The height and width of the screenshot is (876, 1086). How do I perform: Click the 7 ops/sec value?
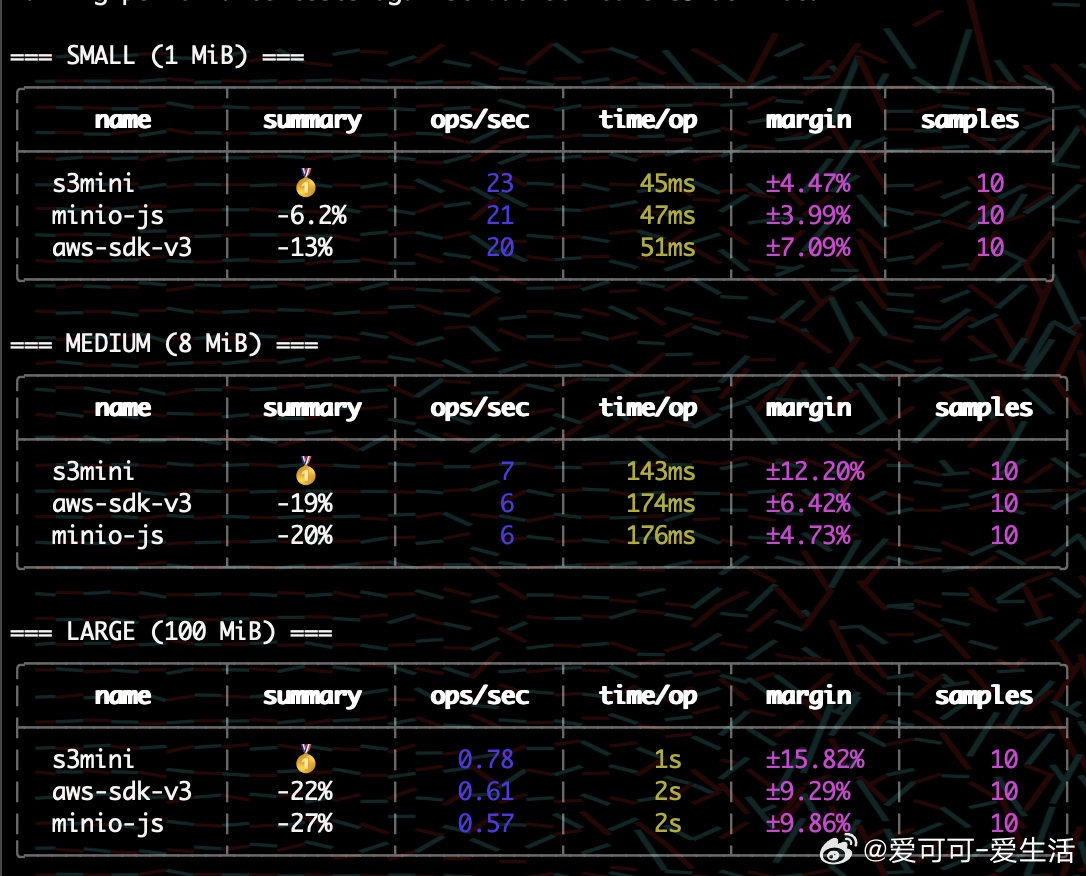[507, 472]
